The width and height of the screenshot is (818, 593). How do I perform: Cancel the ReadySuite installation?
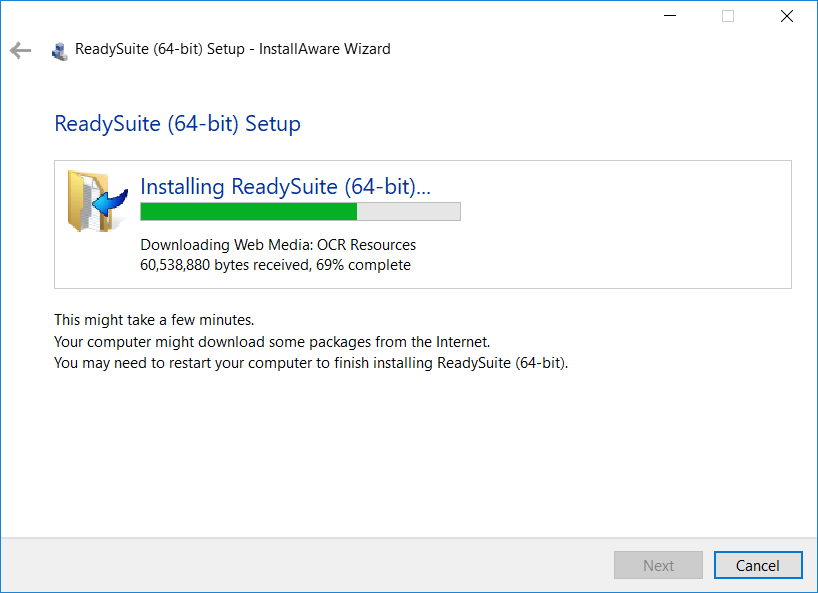[757, 565]
